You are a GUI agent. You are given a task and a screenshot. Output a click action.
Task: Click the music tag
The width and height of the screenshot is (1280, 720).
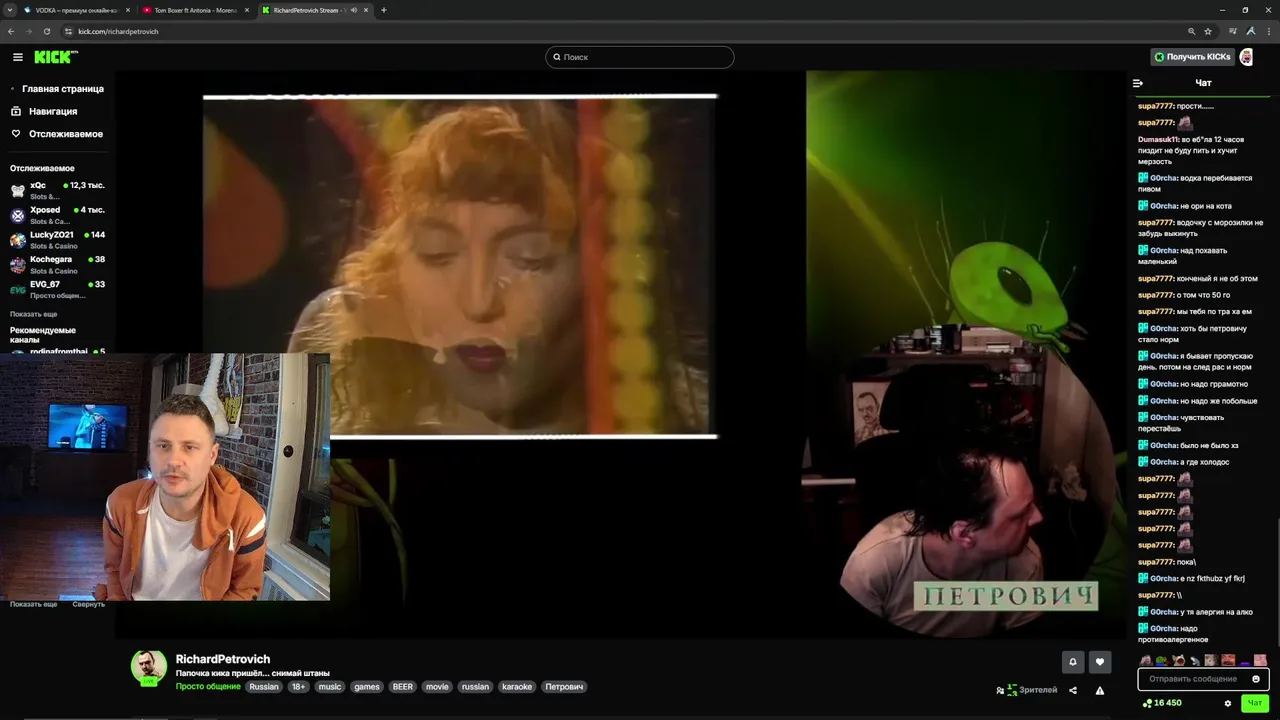tap(330, 687)
